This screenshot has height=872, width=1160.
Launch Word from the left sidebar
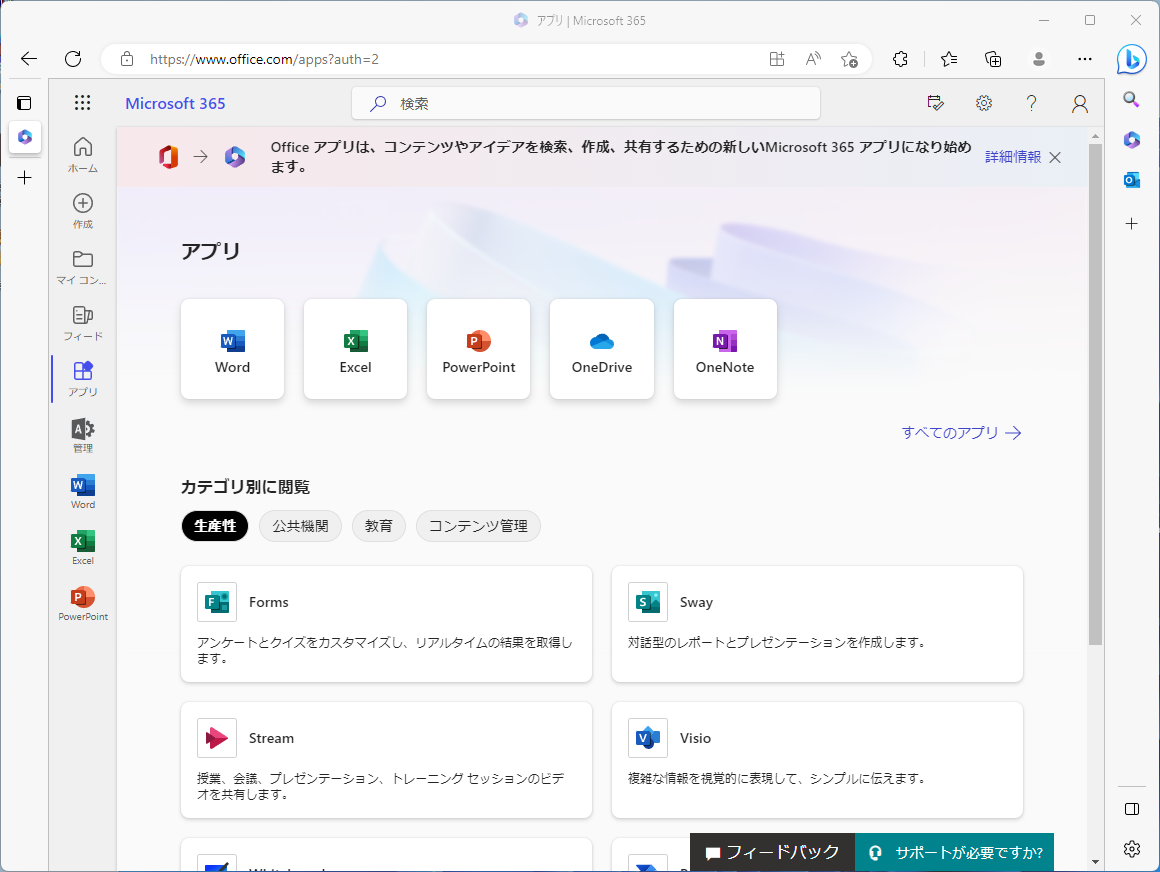pos(83,491)
